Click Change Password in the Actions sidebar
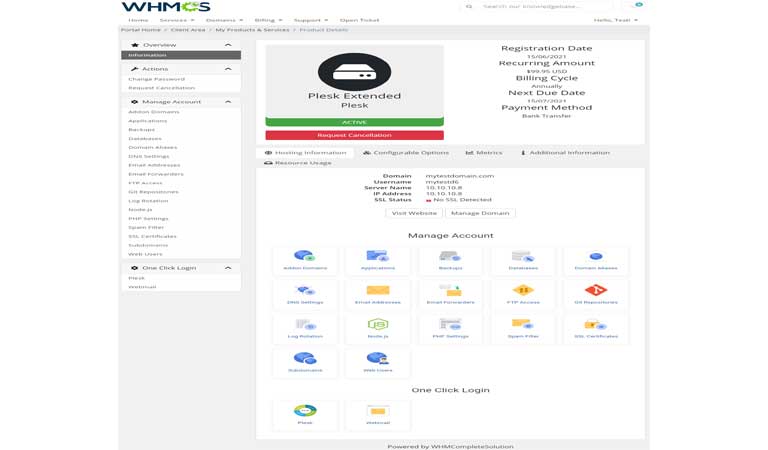 click(156, 79)
